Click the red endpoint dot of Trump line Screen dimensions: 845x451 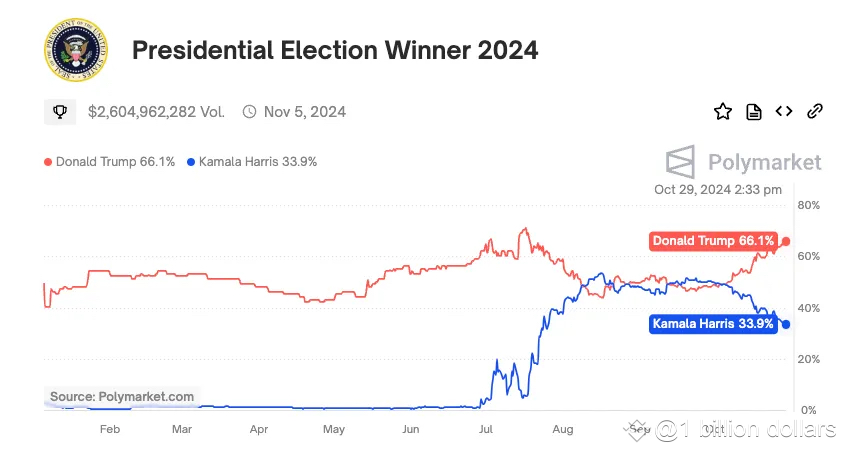click(x=786, y=241)
